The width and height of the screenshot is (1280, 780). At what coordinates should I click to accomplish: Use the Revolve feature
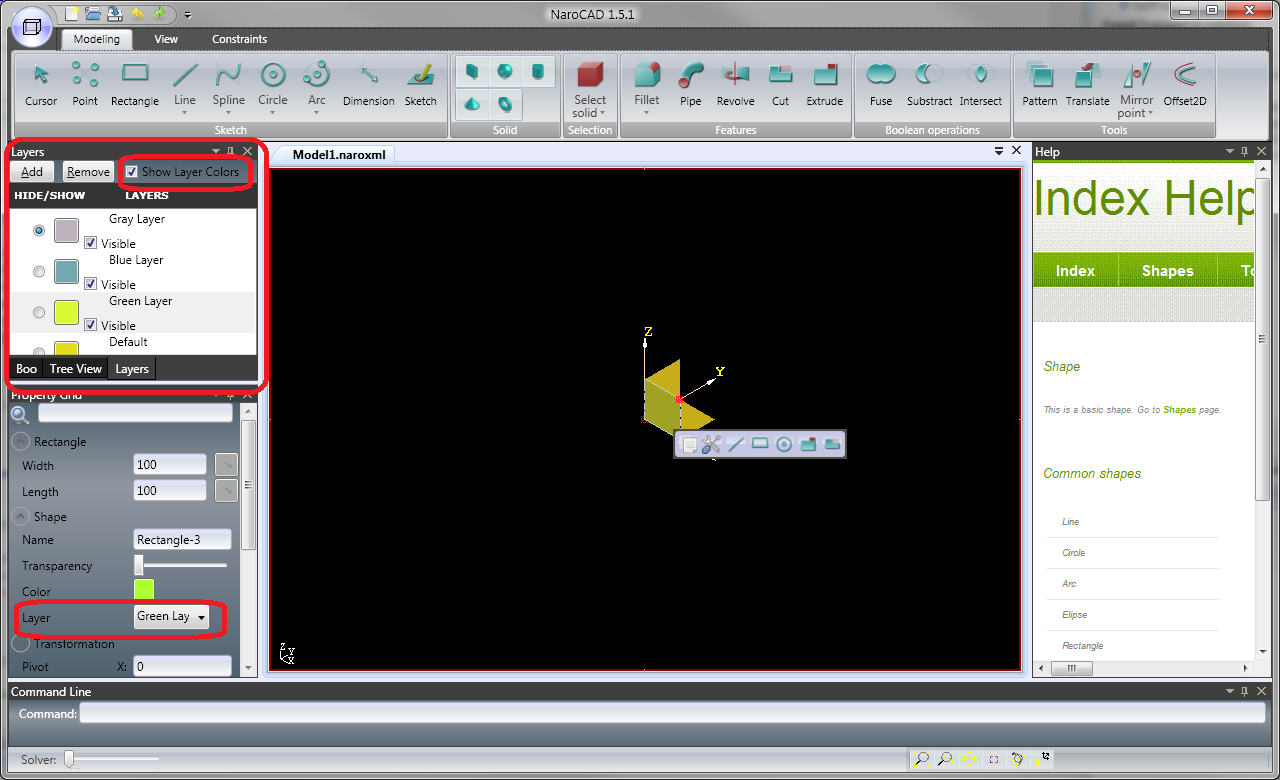(x=736, y=84)
